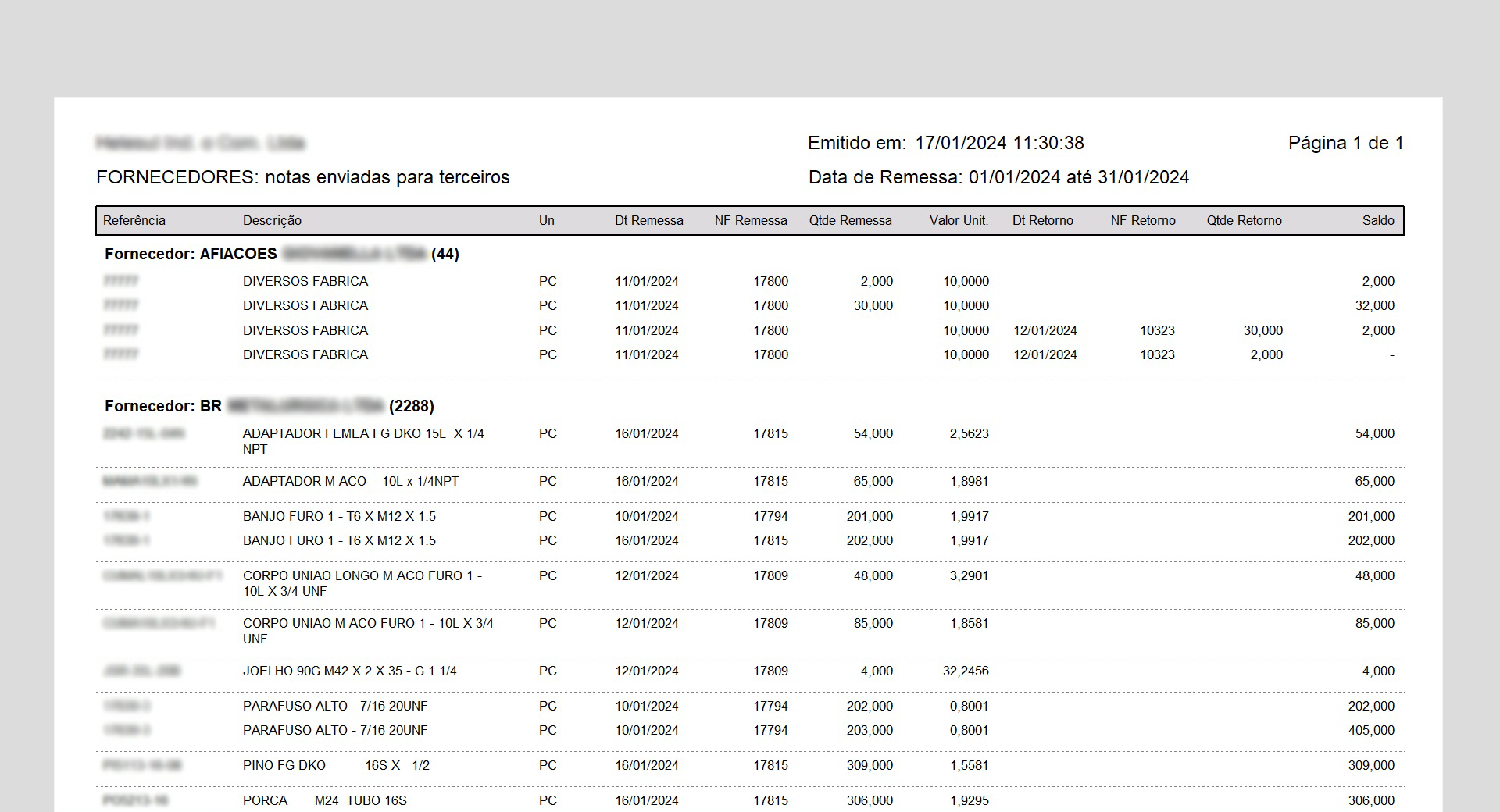Click the 'NF Remessa' column header
The image size is (1500, 812).
pyautogui.click(x=751, y=220)
